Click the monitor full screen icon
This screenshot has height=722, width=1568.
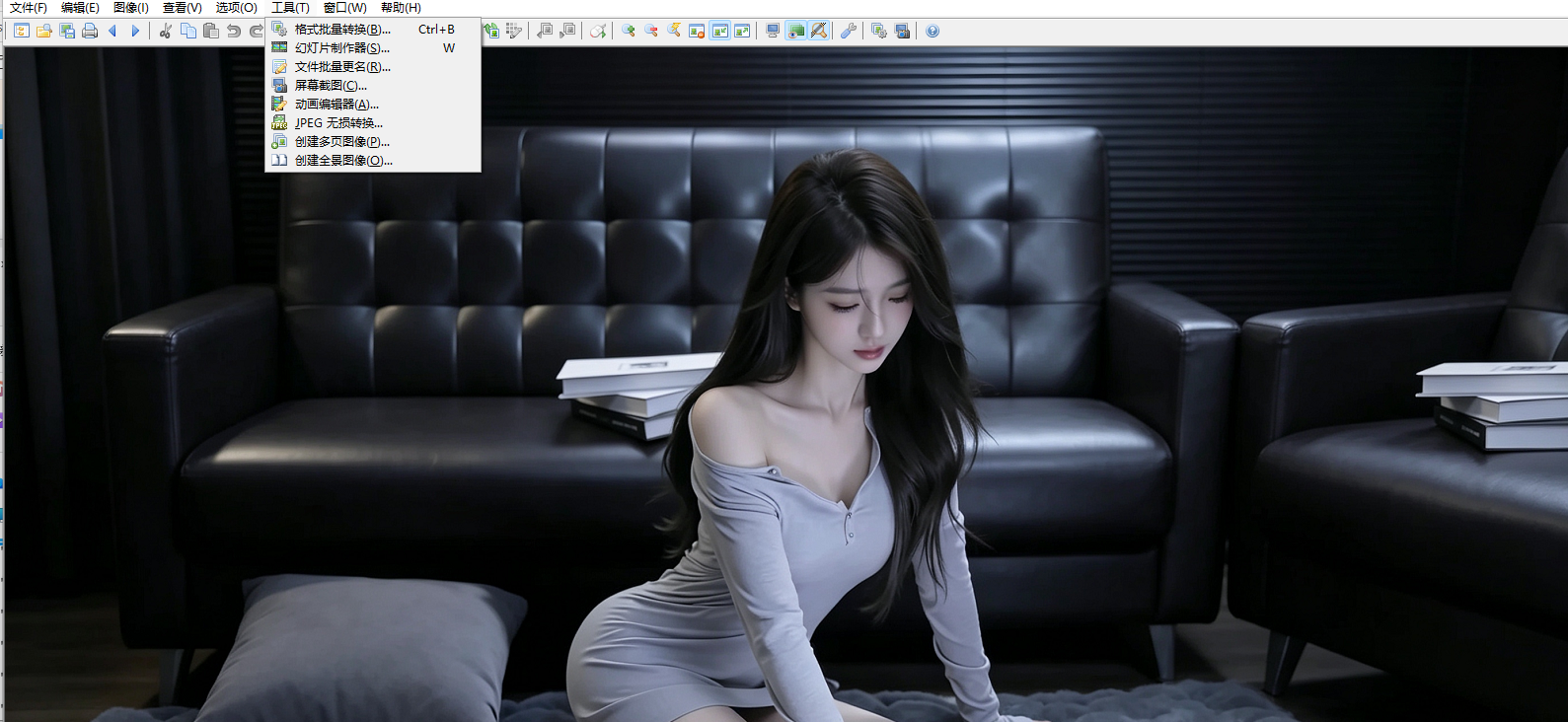[x=773, y=31]
